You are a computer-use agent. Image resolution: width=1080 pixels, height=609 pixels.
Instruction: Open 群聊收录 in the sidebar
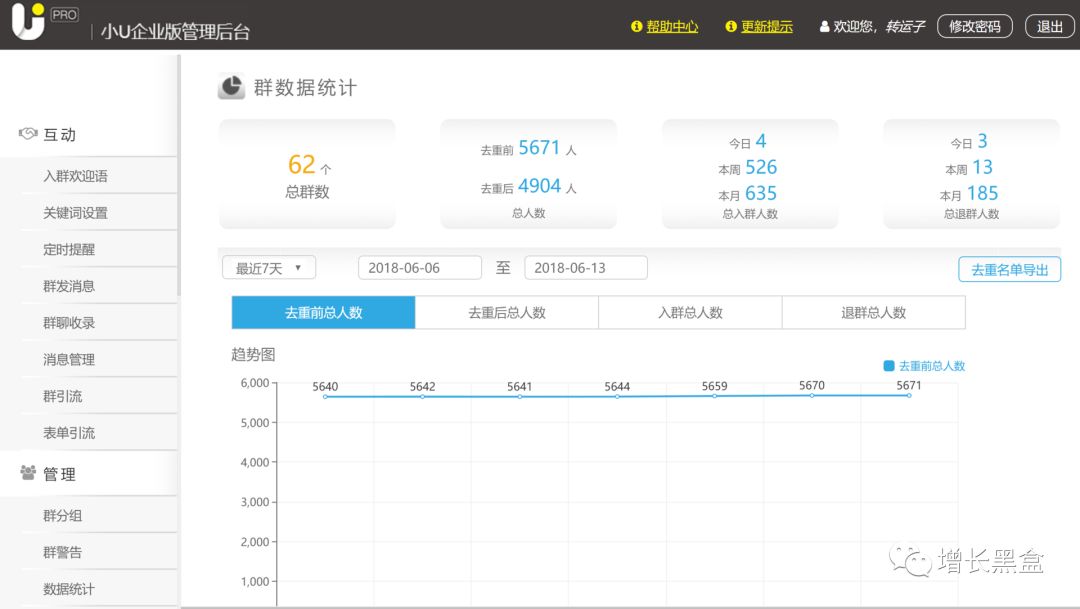69,322
